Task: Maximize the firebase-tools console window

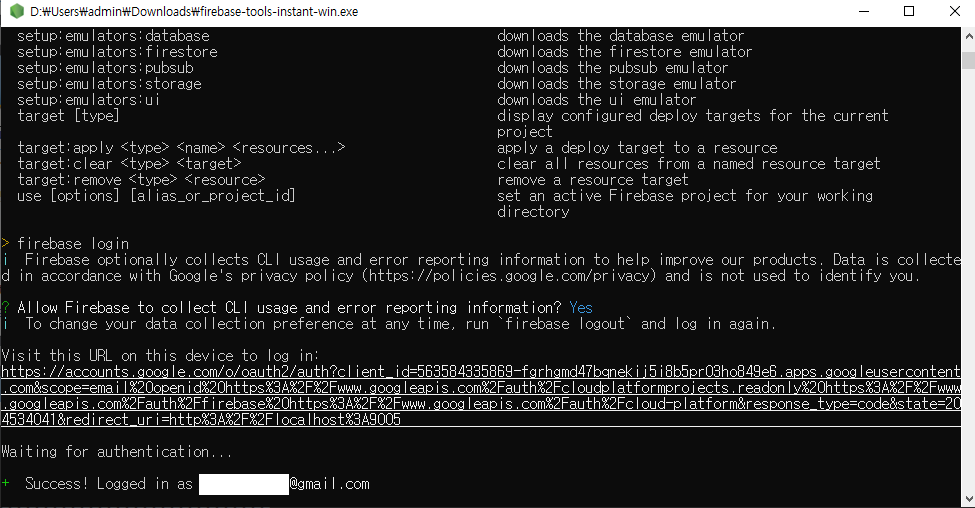Action: (x=908, y=11)
